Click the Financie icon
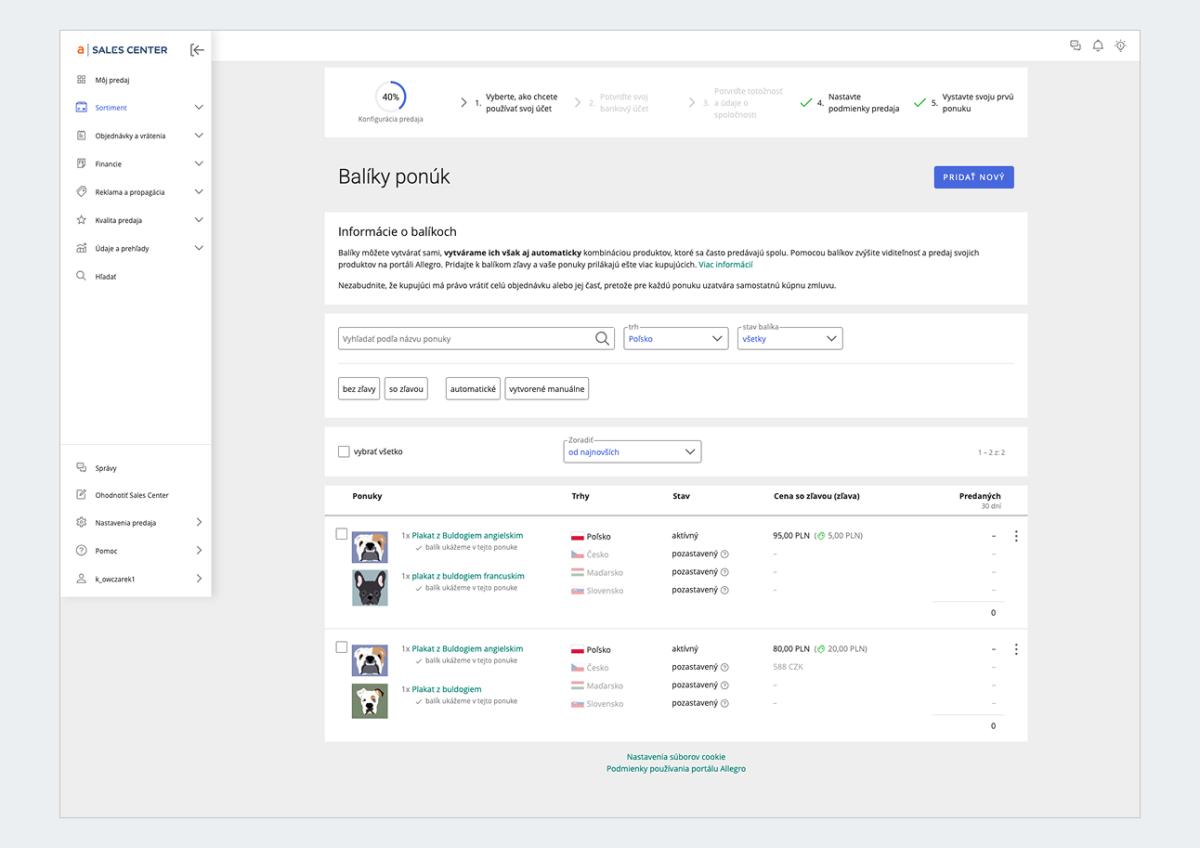The image size is (1200, 848). coord(81,163)
